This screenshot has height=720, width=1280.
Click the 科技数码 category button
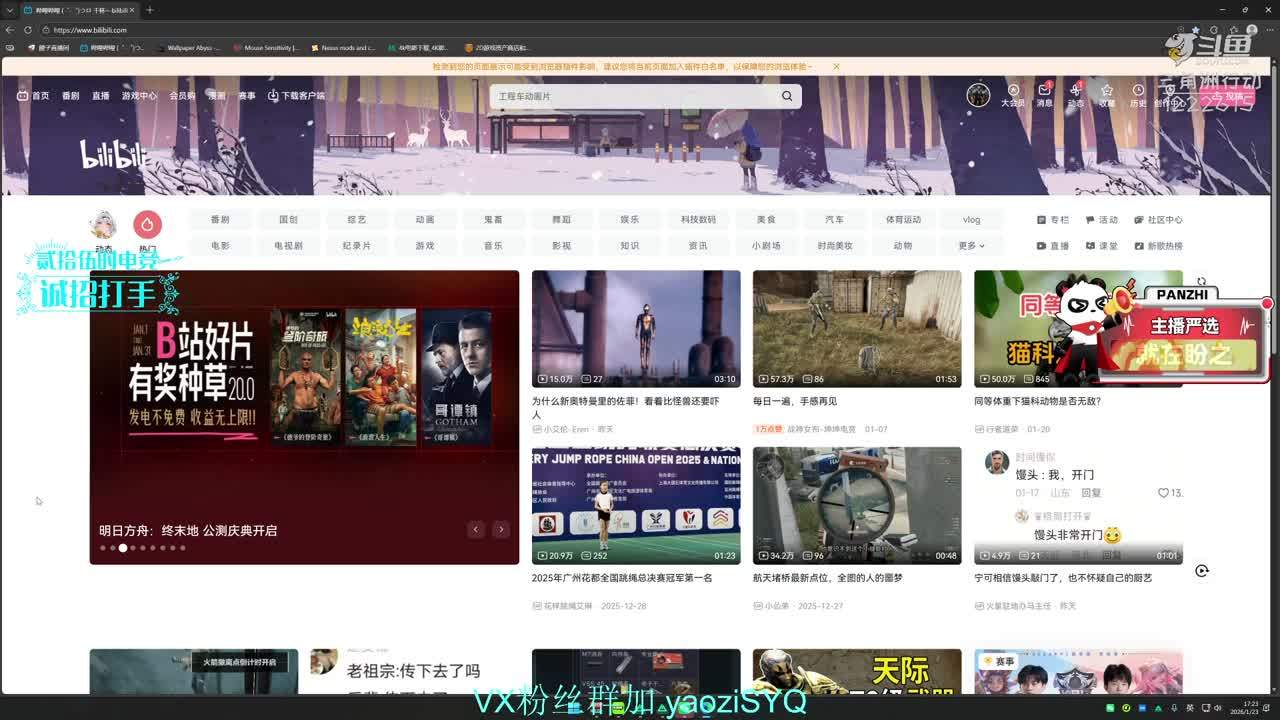point(698,219)
